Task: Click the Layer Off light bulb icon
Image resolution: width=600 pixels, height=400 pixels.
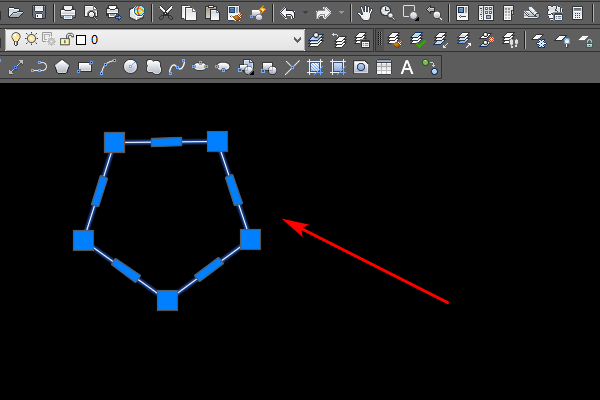Action: (x=562, y=41)
